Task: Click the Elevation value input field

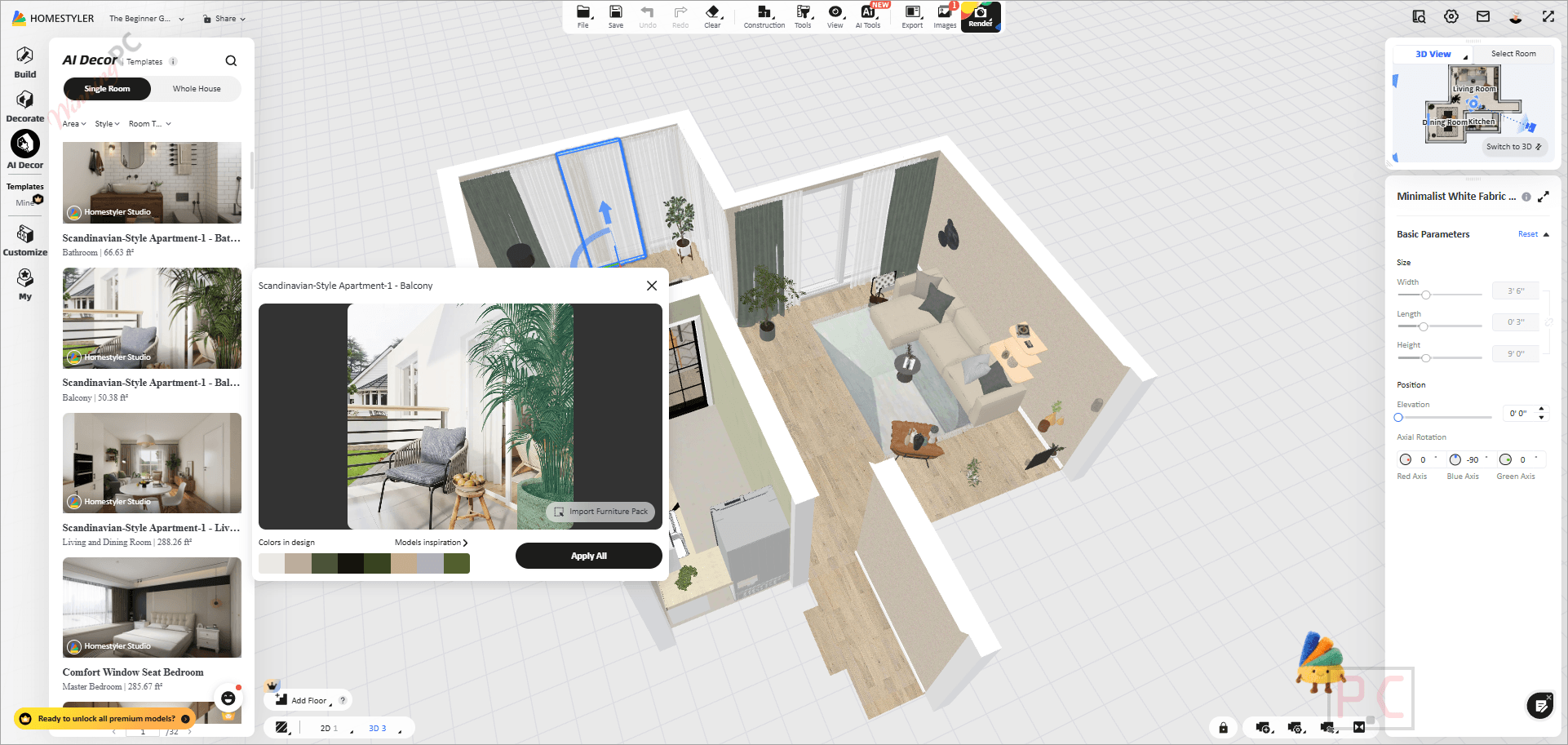Action: click(1520, 414)
